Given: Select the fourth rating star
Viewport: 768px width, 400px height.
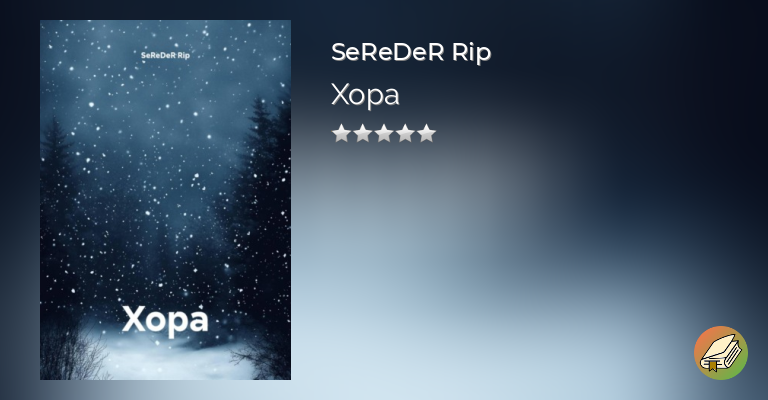Looking at the screenshot, I should 405,133.
